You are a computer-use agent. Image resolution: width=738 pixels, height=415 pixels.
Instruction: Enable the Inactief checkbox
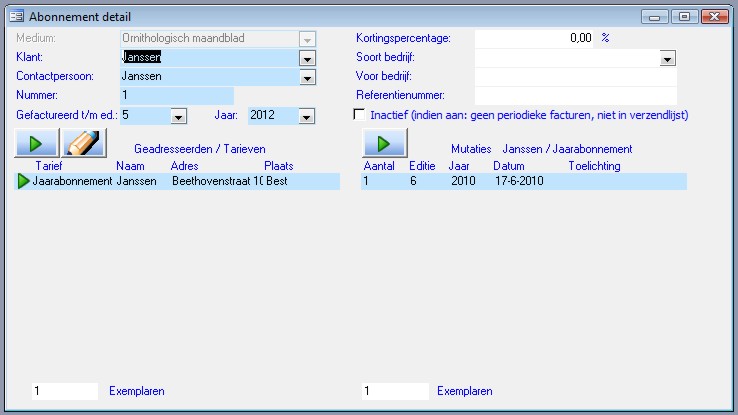coord(360,115)
